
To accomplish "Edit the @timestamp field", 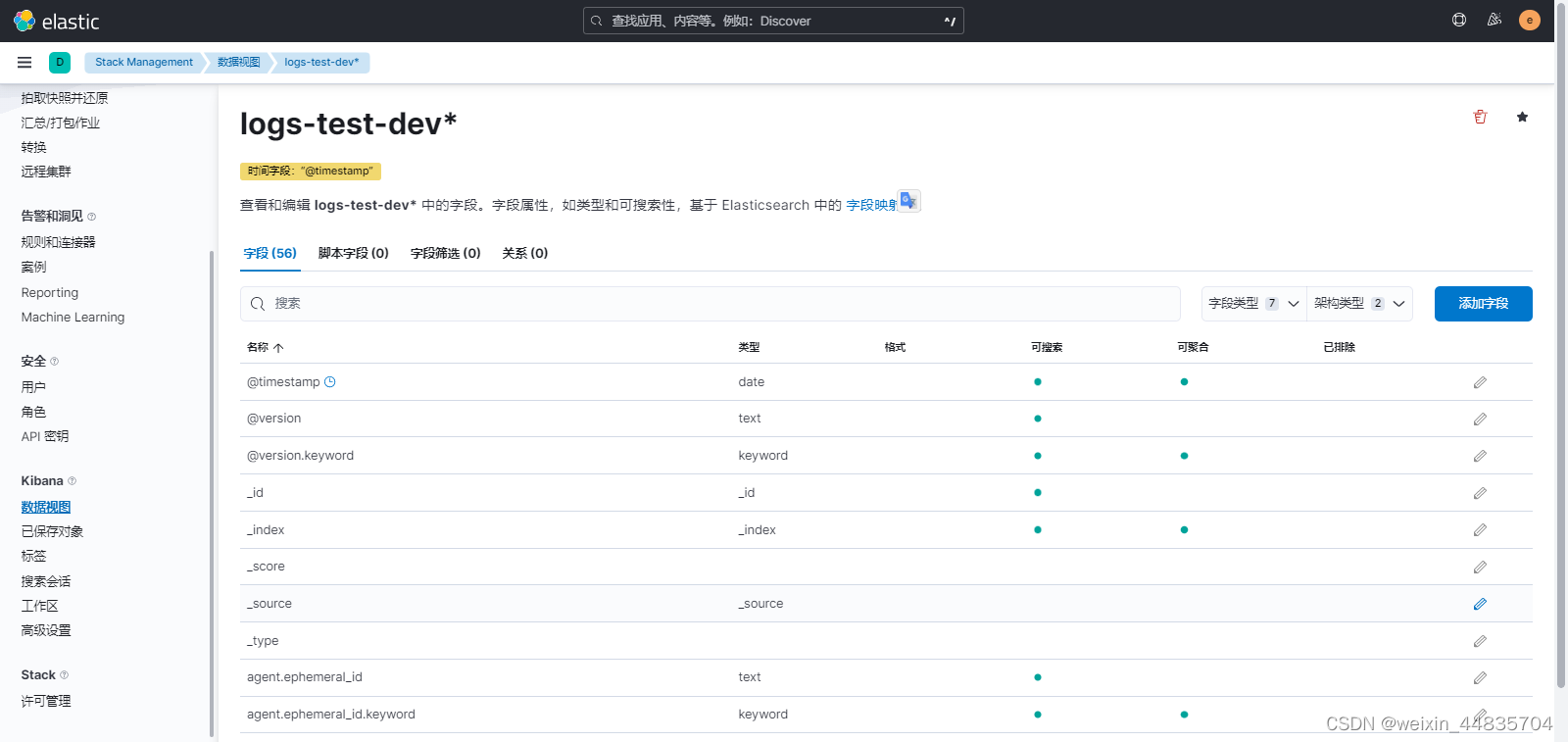I will pos(1480,382).
